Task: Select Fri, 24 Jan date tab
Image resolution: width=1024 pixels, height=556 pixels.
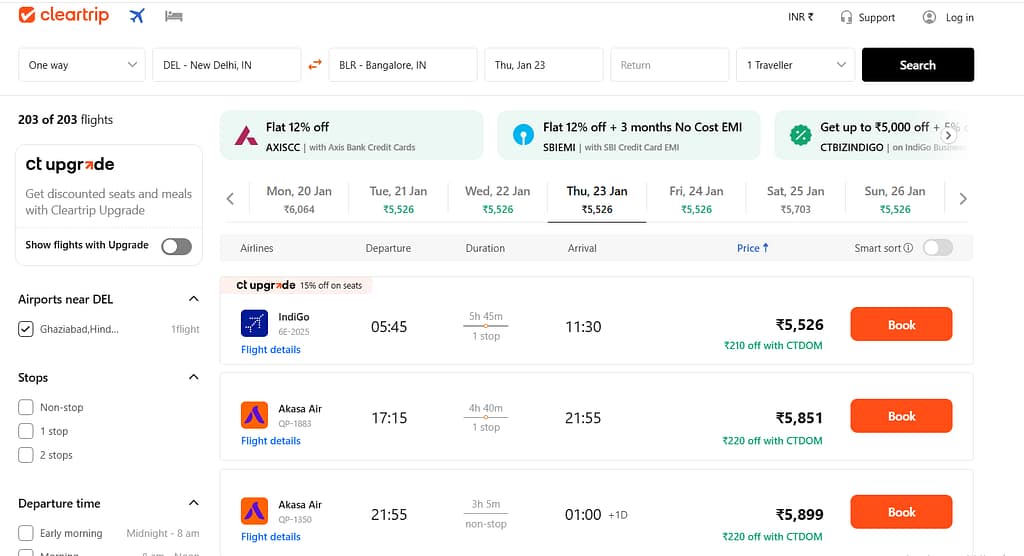Action: (x=696, y=199)
